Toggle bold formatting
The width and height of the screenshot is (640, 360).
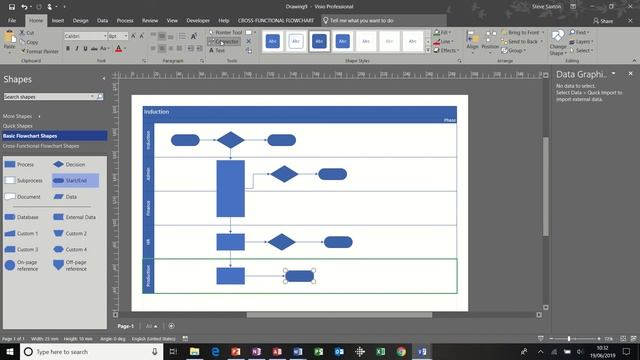tap(68, 49)
